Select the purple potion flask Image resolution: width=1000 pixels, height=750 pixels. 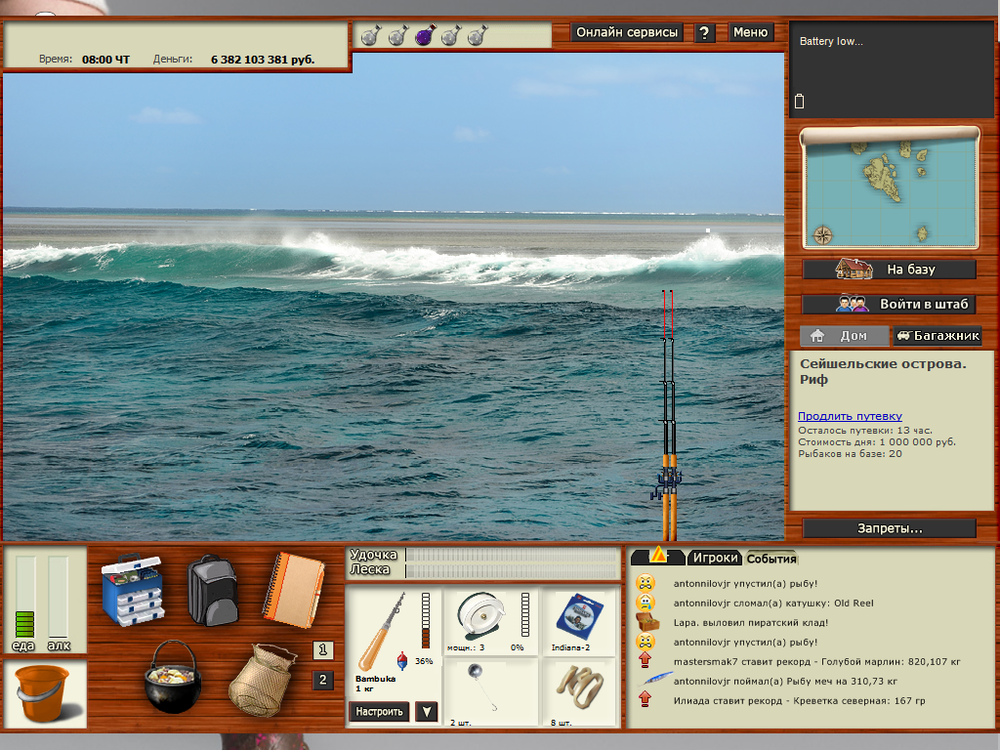[x=424, y=34]
